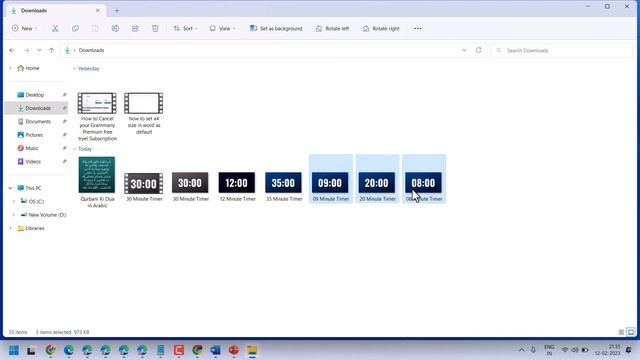Click the Forward navigation arrow
Viewport: 640px width, 360px height.
click(27, 50)
